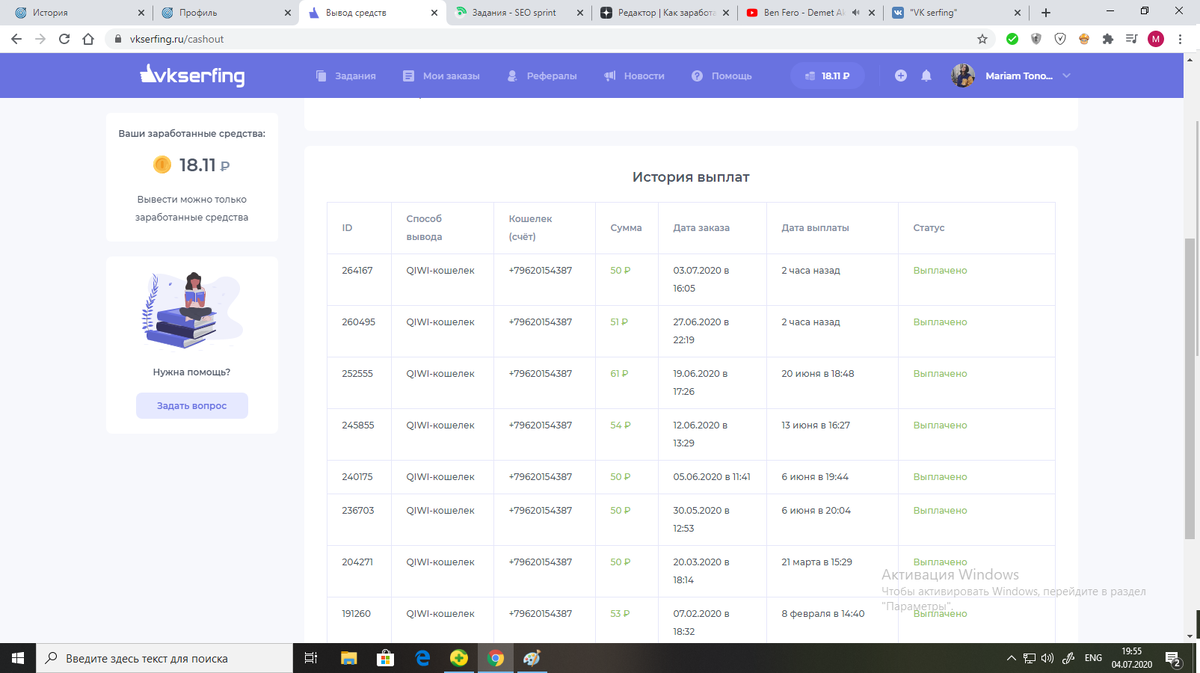Open the Chrome profile M avatar
The width and height of the screenshot is (1200, 673).
(x=1156, y=39)
